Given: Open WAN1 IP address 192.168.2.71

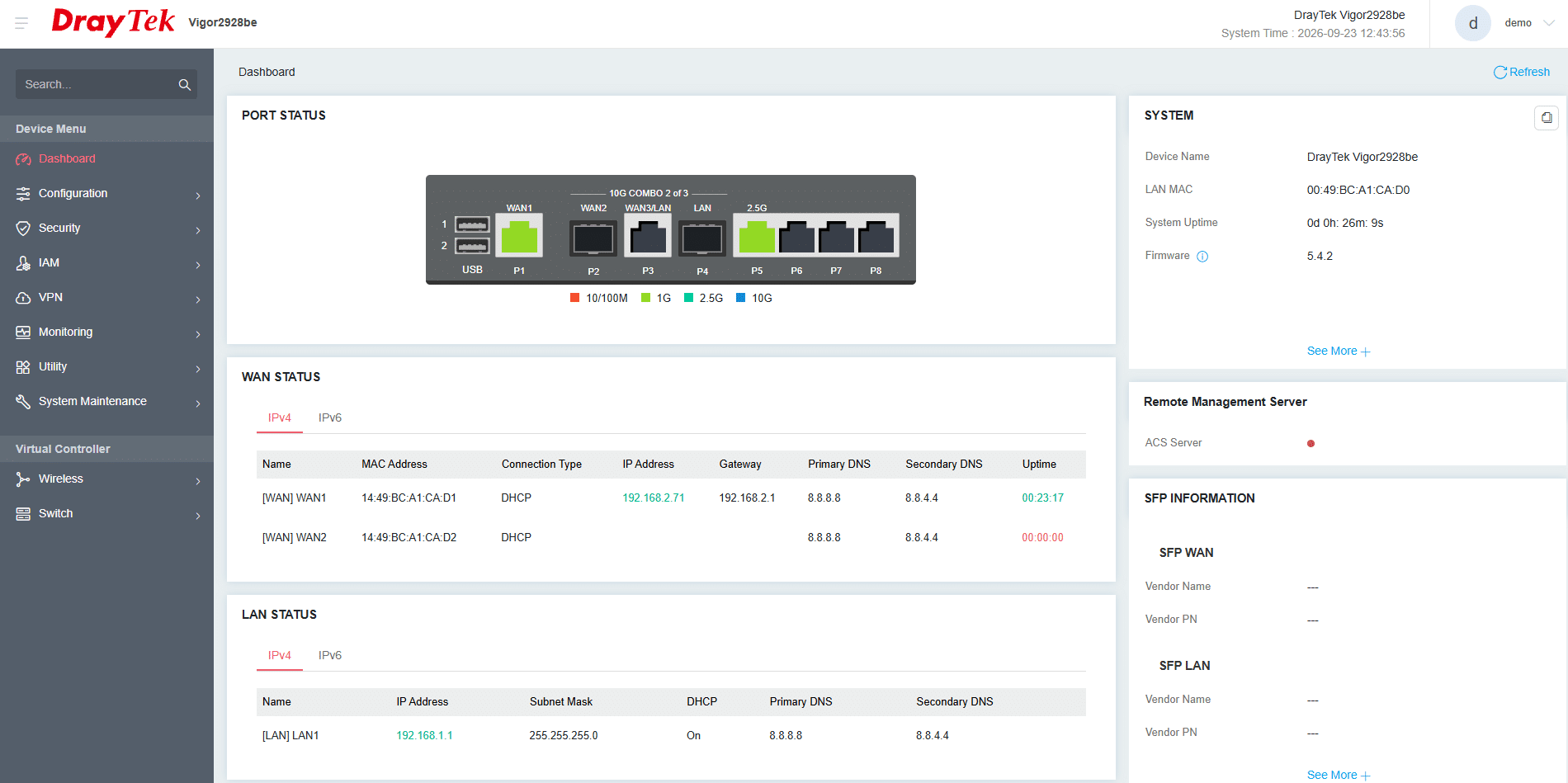Looking at the screenshot, I should click(x=654, y=498).
